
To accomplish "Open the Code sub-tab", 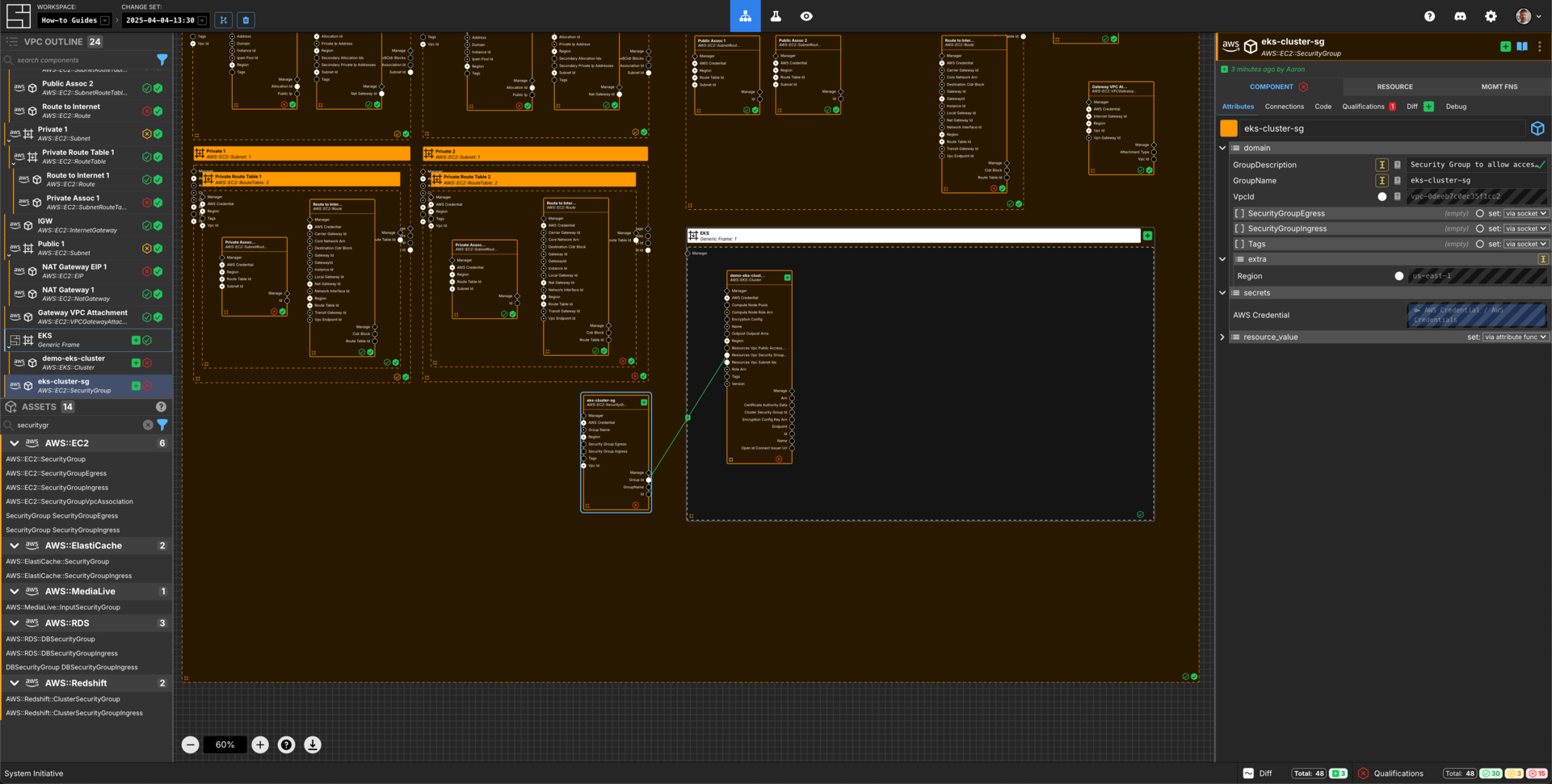I will coord(1323,107).
